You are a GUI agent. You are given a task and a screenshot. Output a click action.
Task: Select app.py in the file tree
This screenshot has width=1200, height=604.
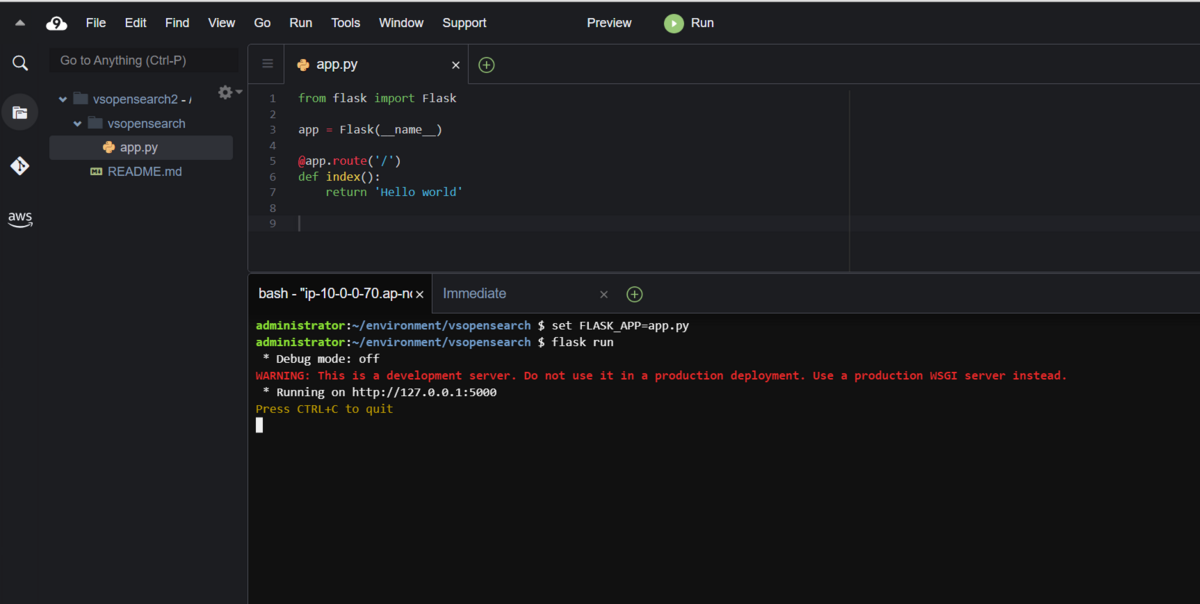pos(141,147)
